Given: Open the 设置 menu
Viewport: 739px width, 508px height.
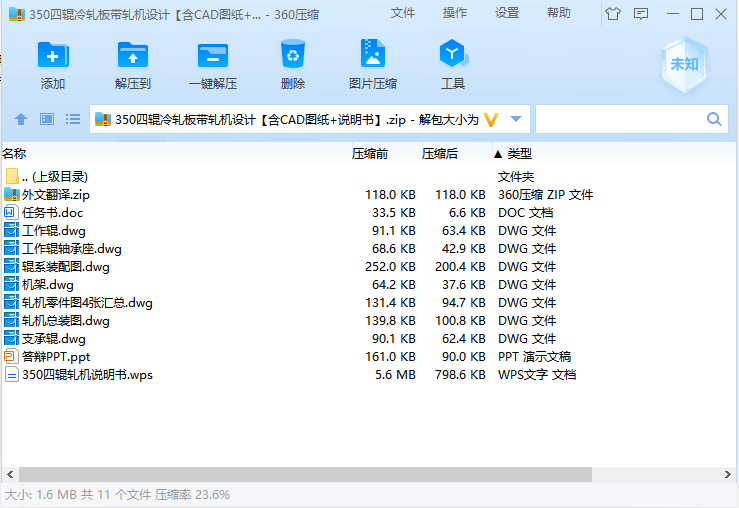Looking at the screenshot, I should [507, 13].
